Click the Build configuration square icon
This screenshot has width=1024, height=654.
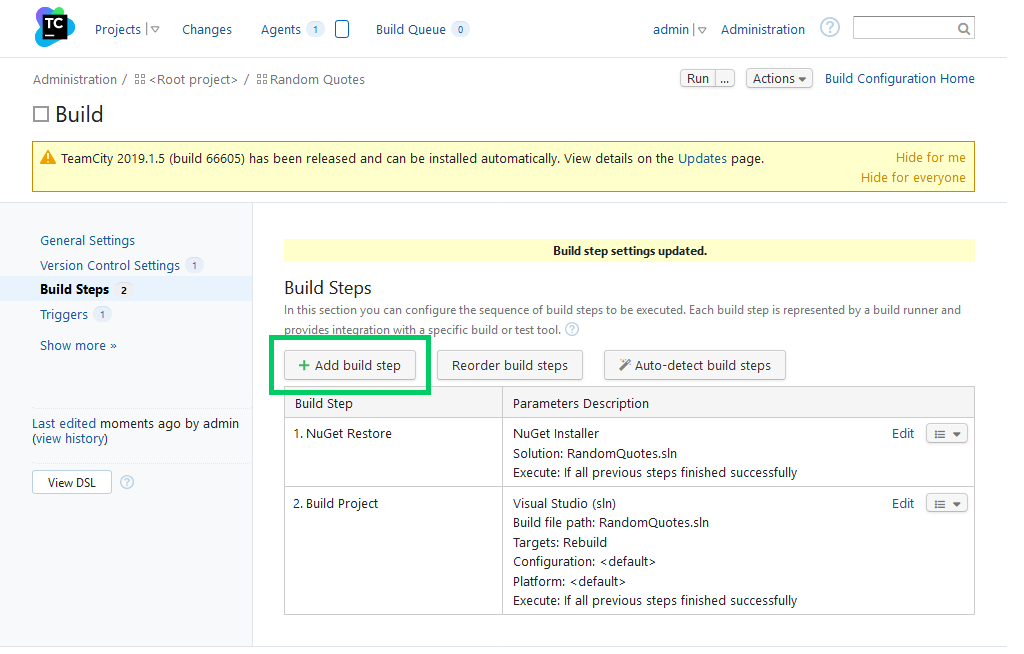tap(41, 114)
